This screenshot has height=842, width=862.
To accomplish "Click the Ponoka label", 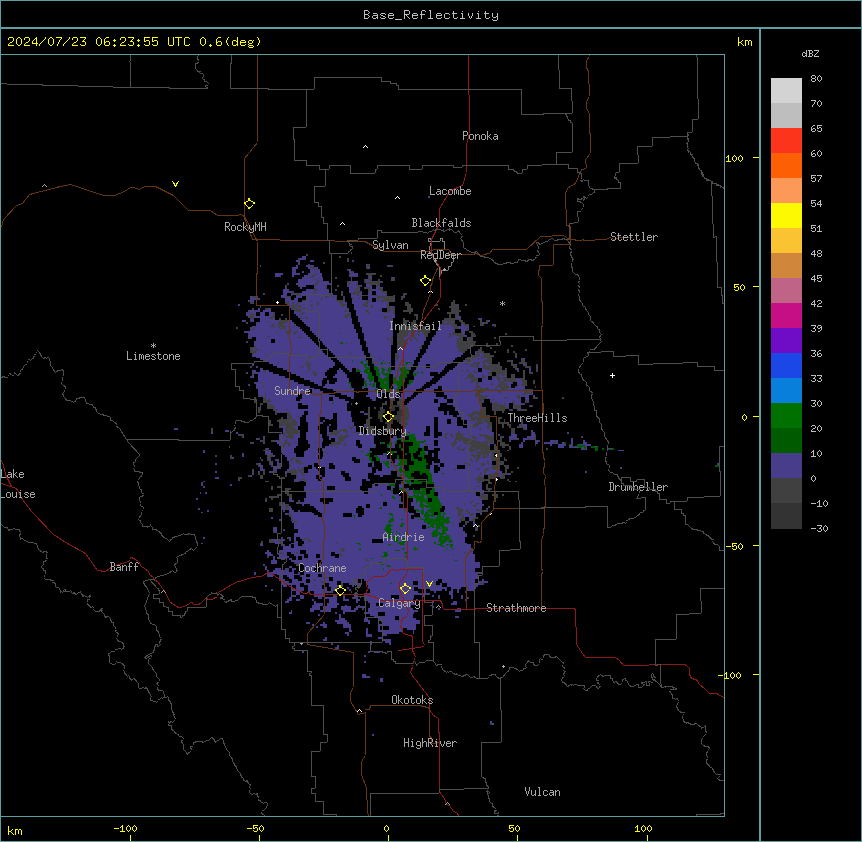I will (480, 136).
